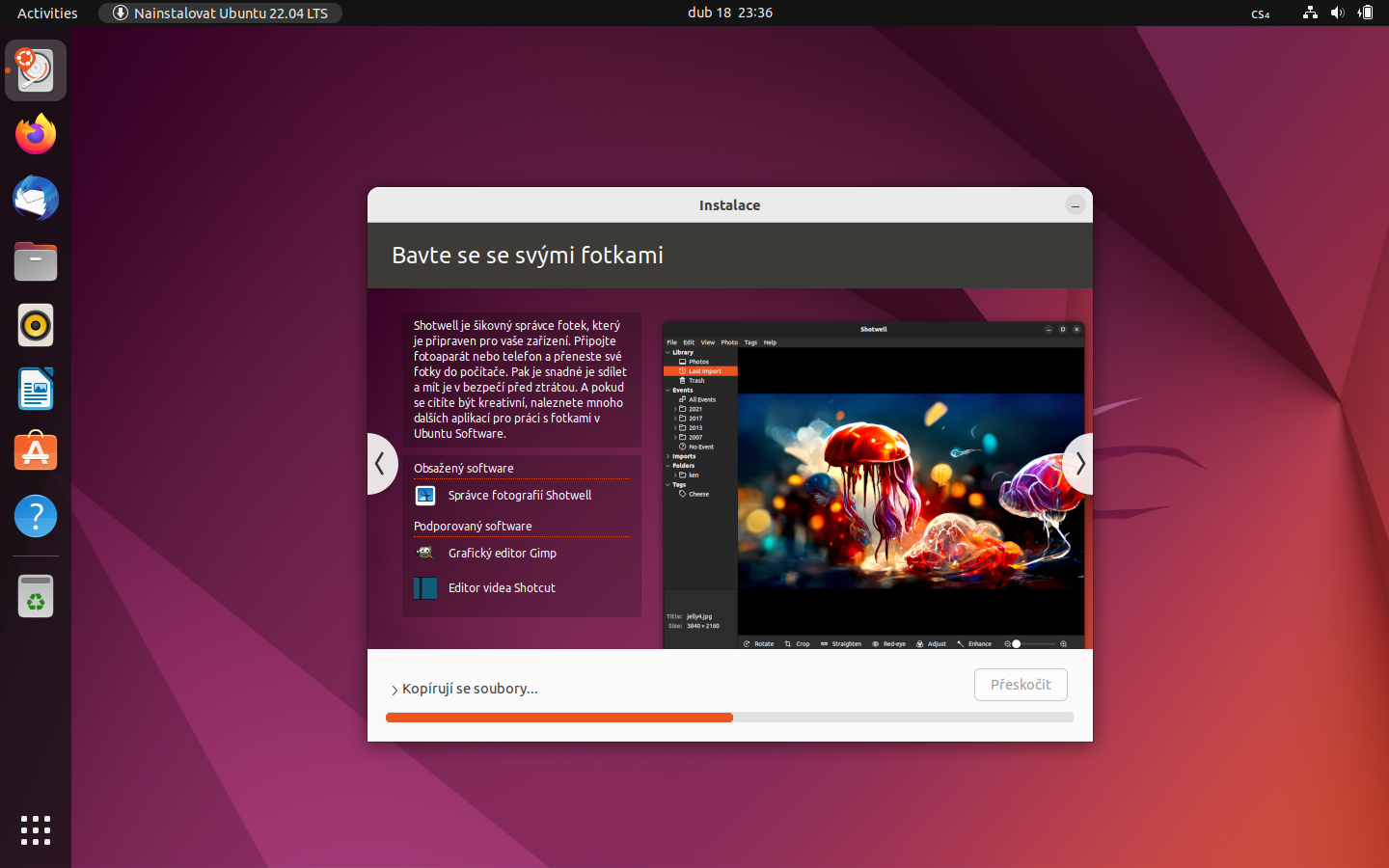1389x868 pixels.
Task: Click the Správce fotografií Shotwell icon
Action: coord(424,495)
